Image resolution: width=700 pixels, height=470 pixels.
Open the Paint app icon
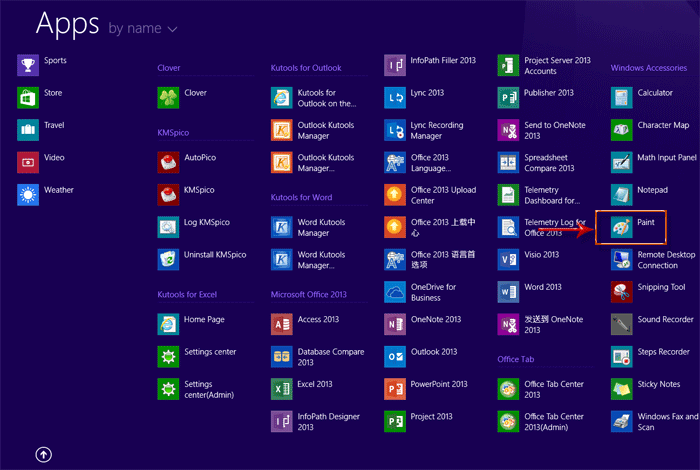[x=622, y=228]
